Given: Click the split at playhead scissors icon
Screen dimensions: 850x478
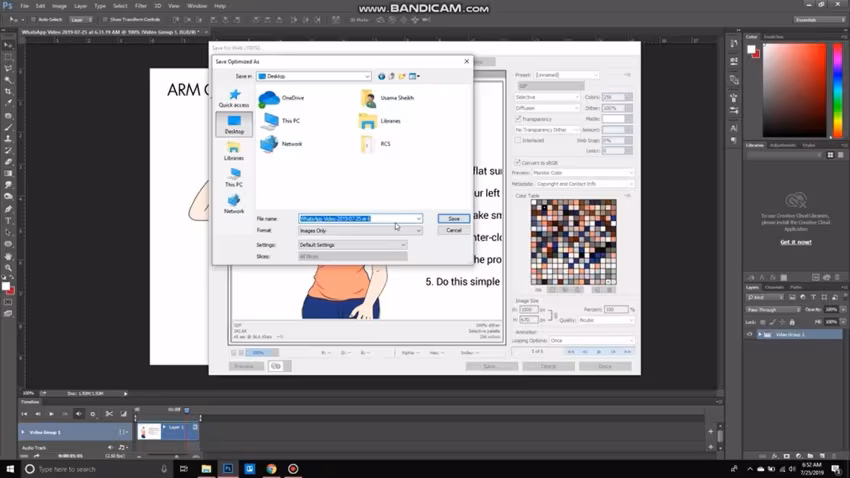Looking at the screenshot, I should [109, 414].
